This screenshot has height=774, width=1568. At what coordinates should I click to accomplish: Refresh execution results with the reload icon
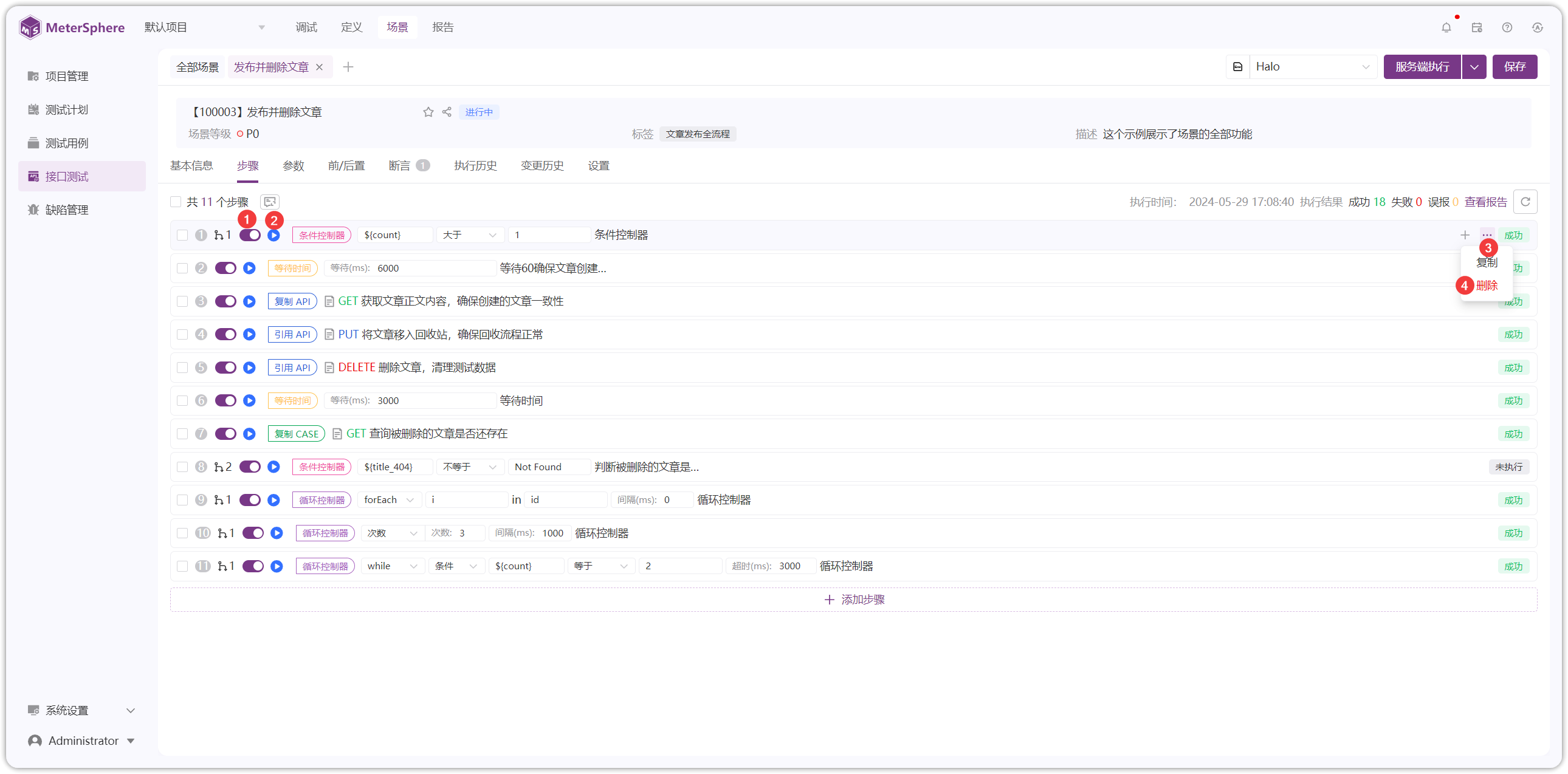[x=1525, y=202]
